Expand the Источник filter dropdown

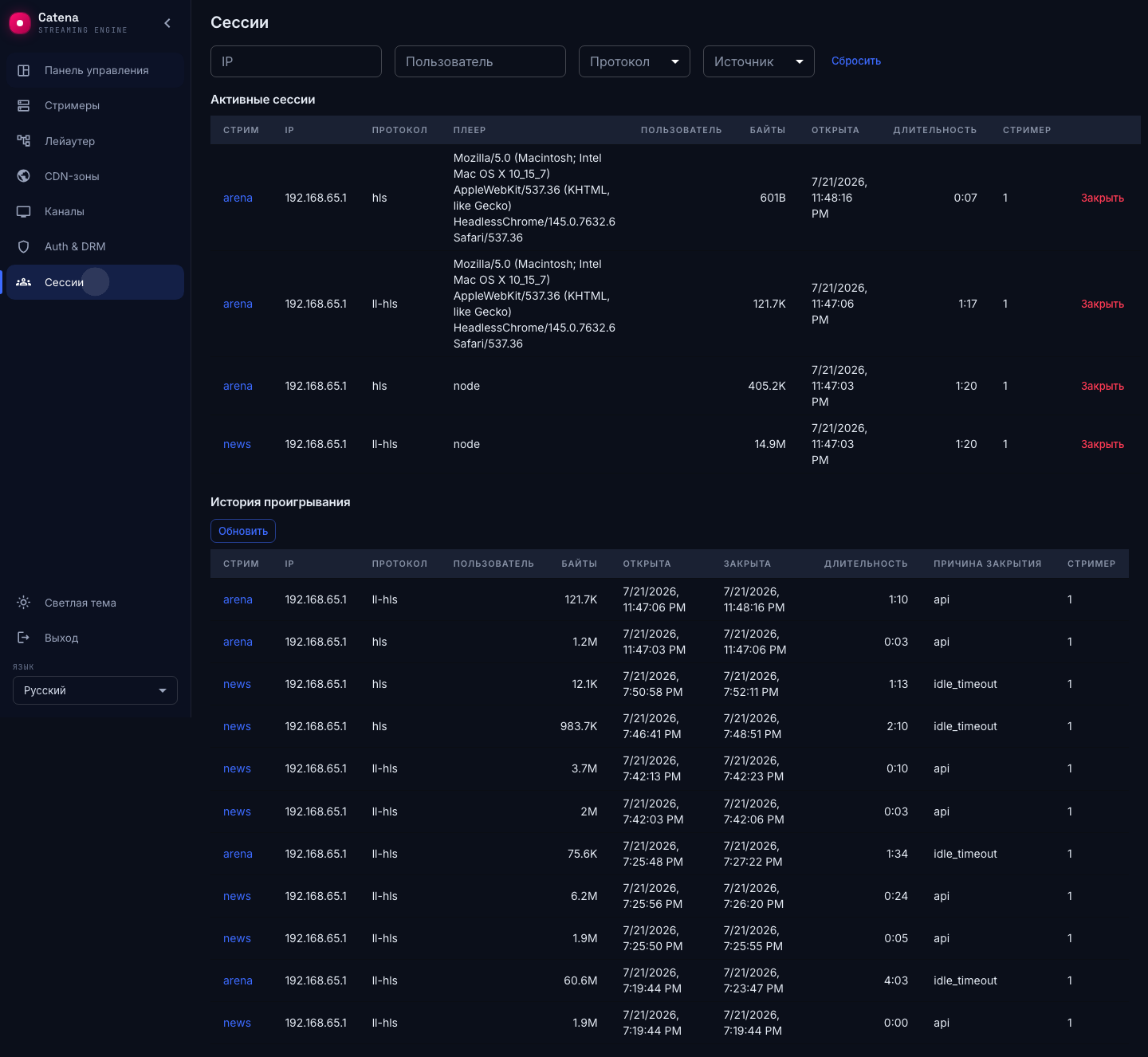(759, 61)
